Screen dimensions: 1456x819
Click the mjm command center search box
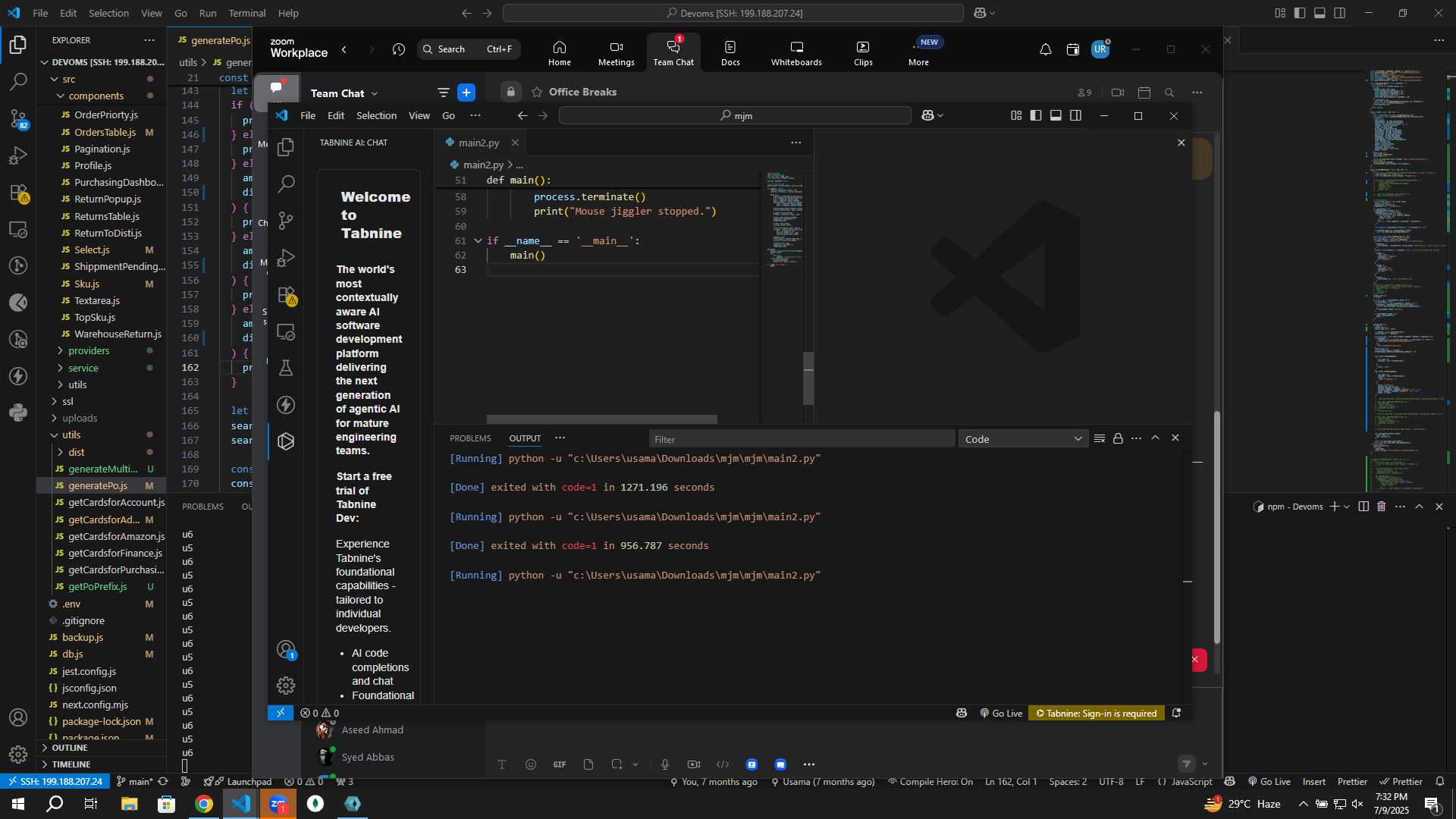click(x=735, y=115)
